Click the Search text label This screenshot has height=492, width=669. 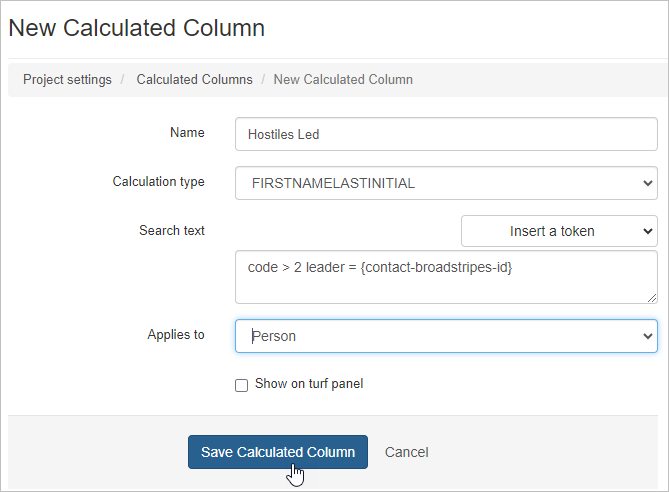(172, 231)
